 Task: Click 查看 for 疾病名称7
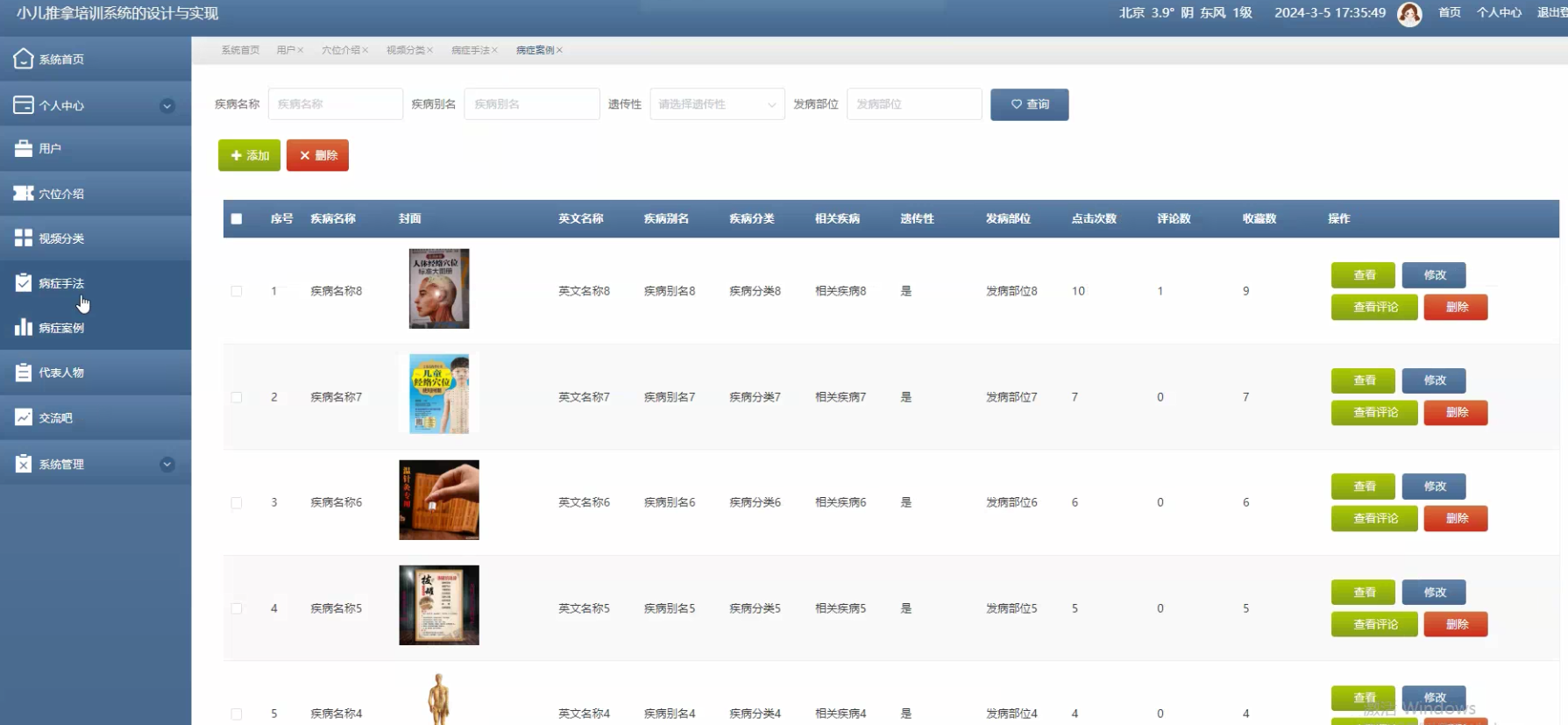[x=1363, y=380]
